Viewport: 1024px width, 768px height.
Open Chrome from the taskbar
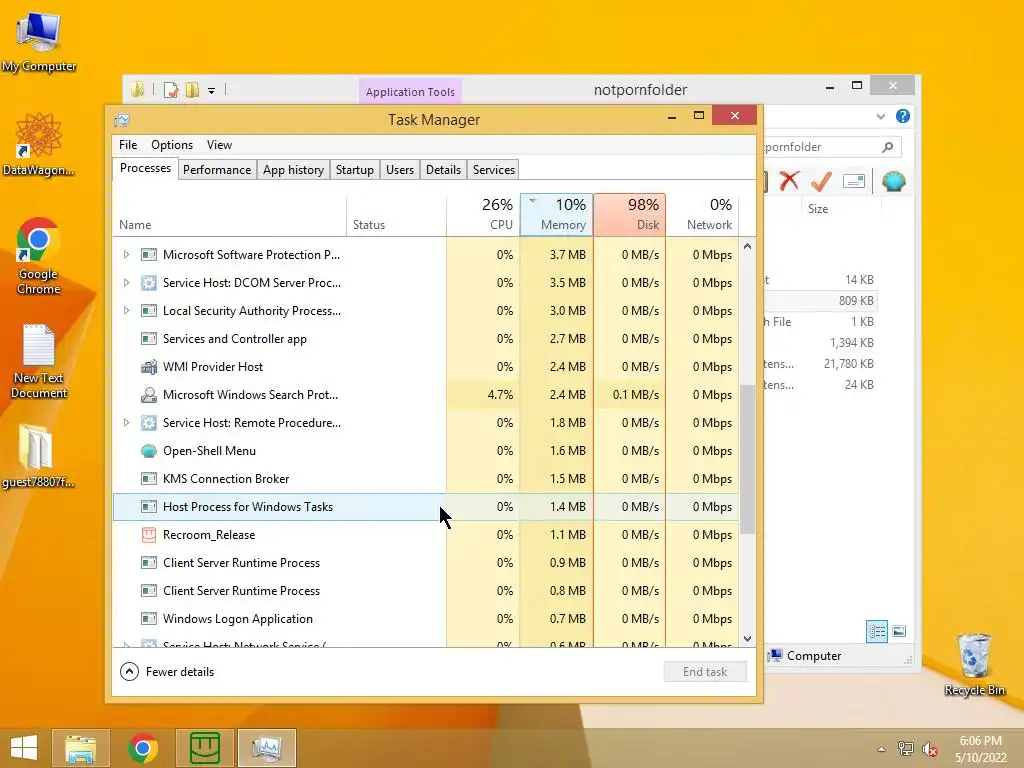(142, 748)
